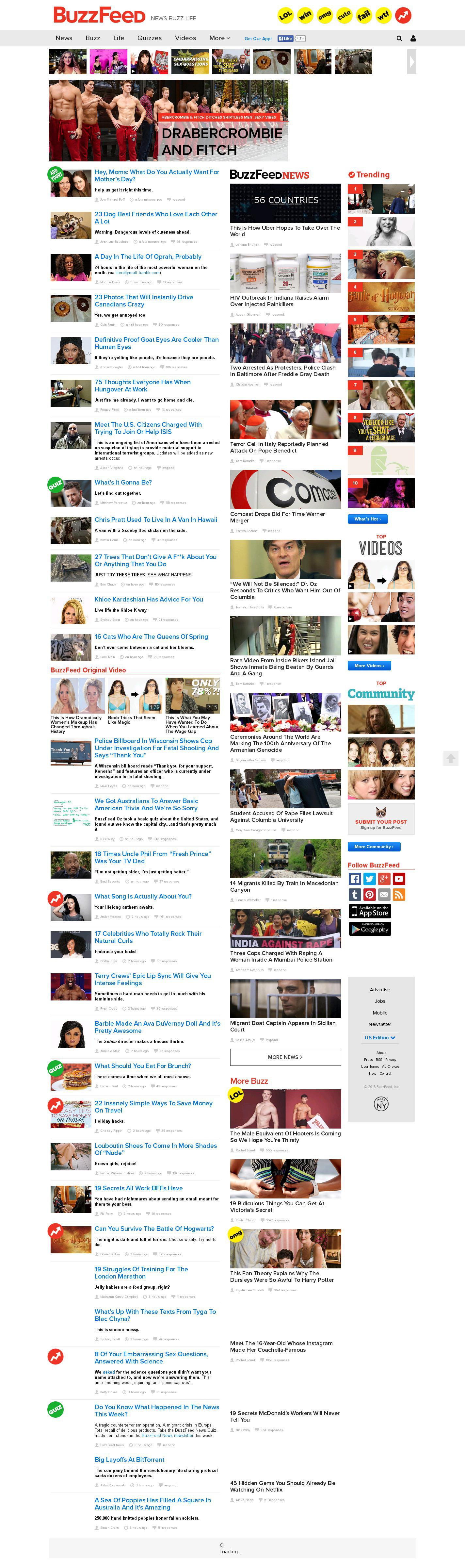The width and height of the screenshot is (465, 1568).
Task: Click the Tumblr follow icon
Action: [355, 894]
